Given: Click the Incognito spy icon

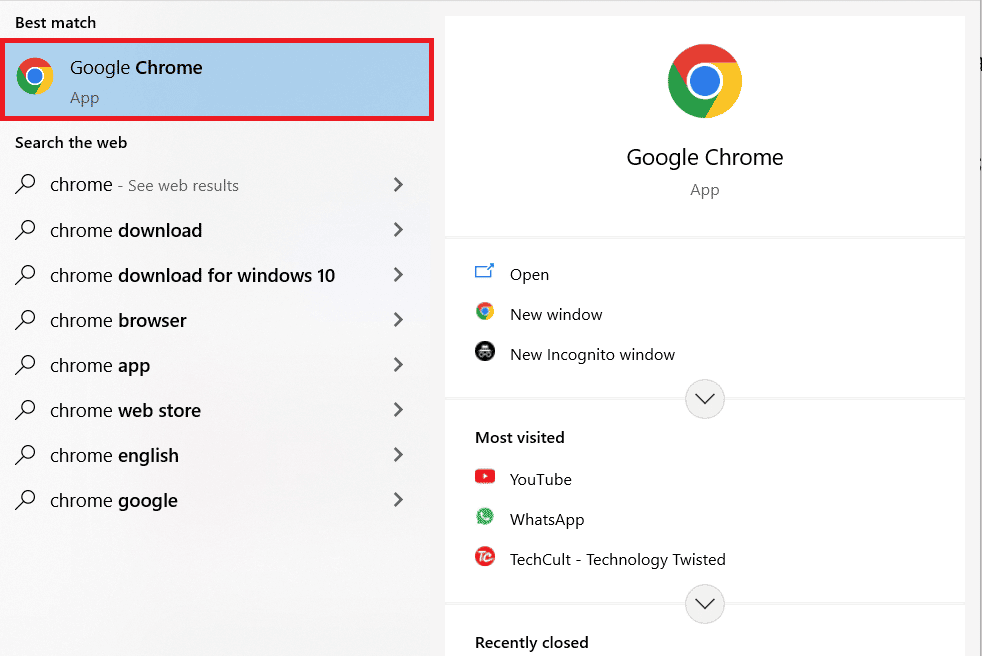Looking at the screenshot, I should point(485,351).
